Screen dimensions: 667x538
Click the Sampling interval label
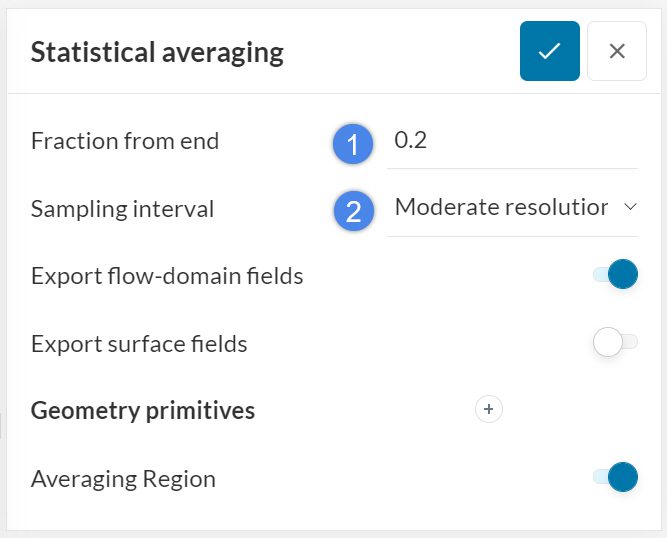[122, 209]
